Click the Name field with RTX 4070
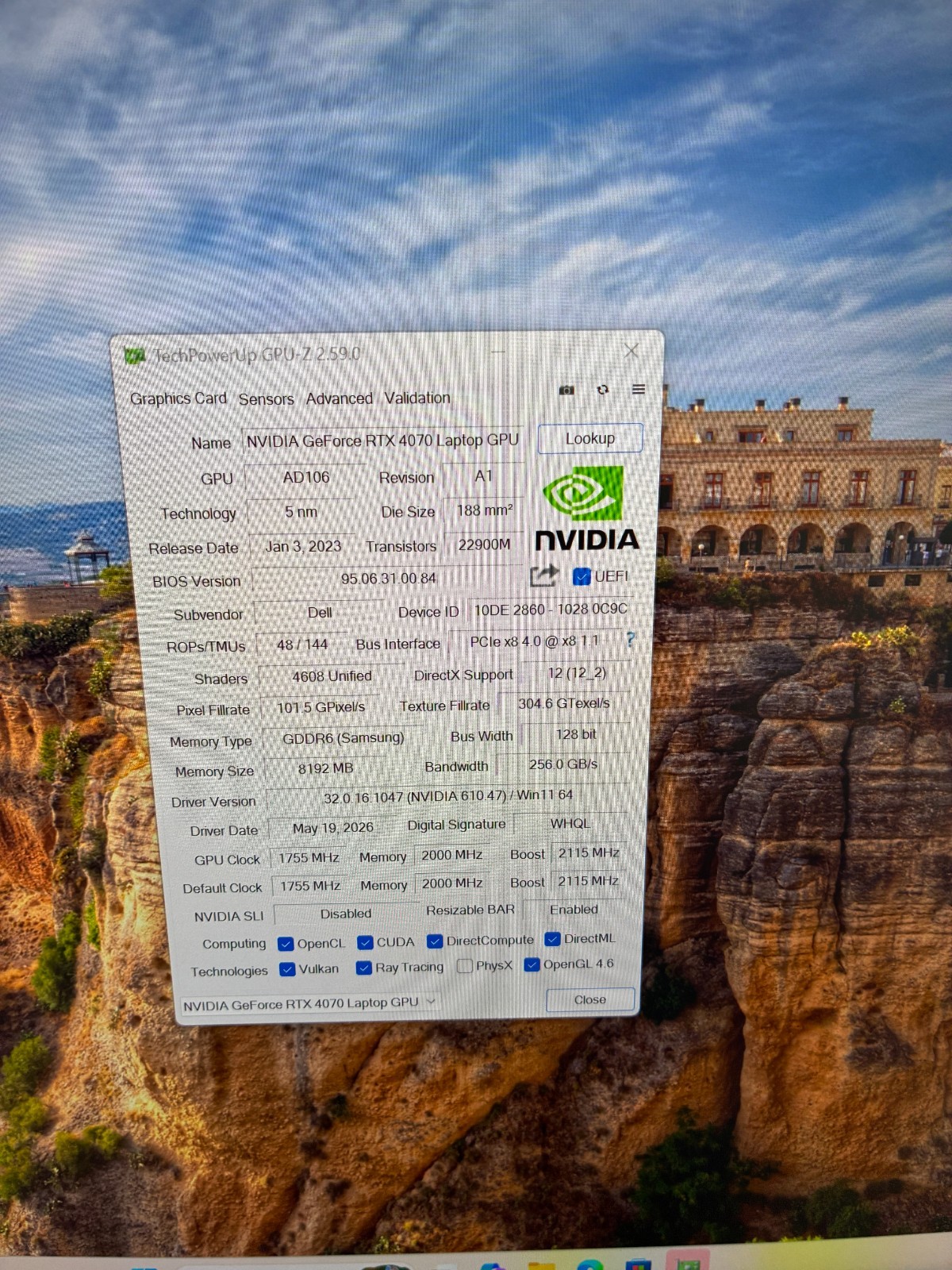 point(382,441)
